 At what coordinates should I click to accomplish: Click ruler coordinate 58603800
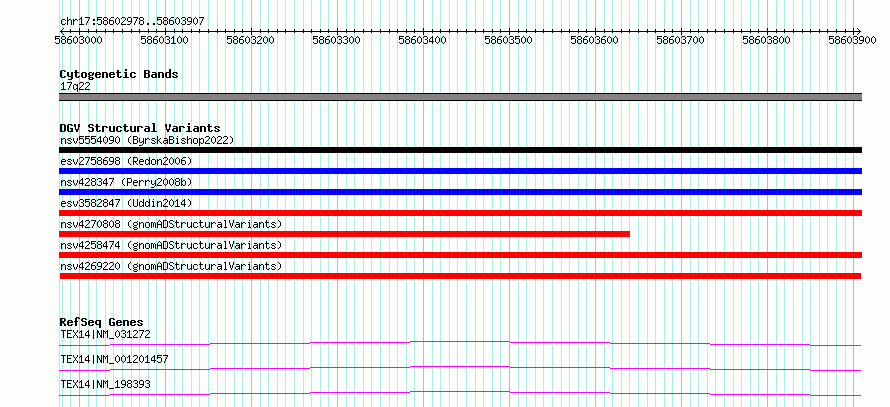[767, 41]
